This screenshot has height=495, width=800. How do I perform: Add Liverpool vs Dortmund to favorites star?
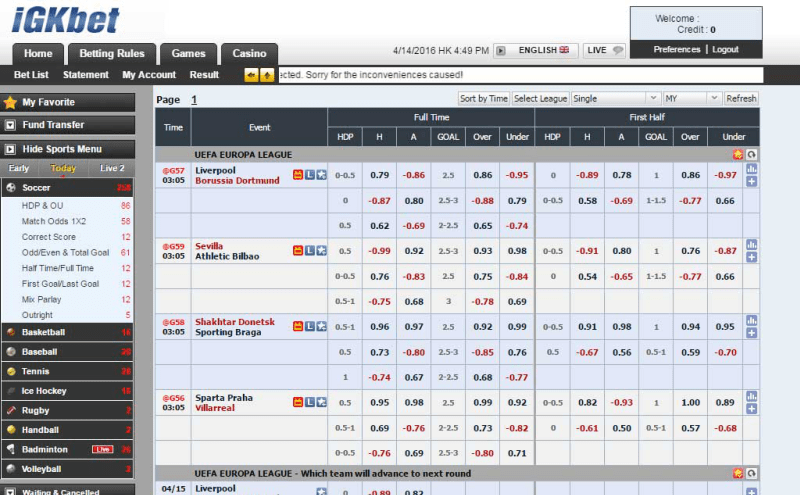click(x=321, y=175)
